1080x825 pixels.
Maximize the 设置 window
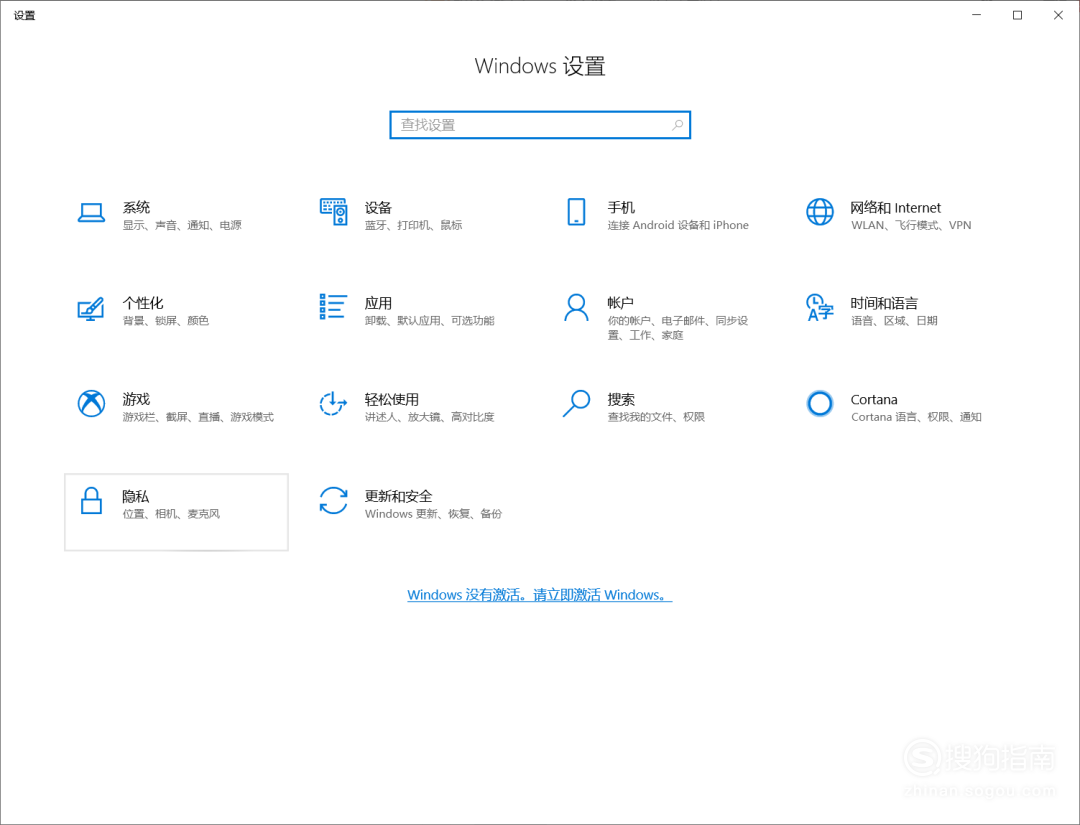click(1017, 15)
